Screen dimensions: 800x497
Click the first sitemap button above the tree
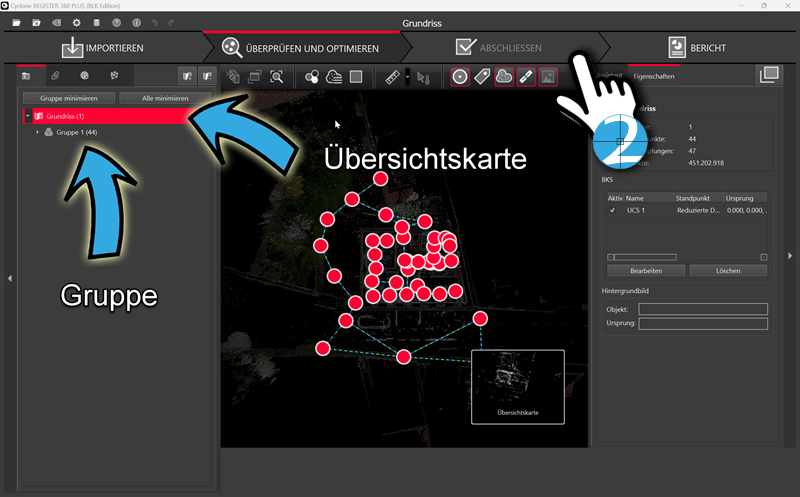[x=187, y=76]
